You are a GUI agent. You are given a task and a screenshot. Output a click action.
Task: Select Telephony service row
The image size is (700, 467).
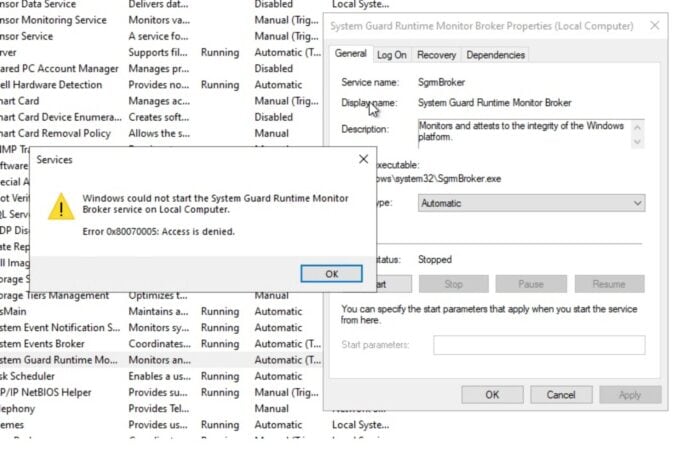[x=161, y=409]
